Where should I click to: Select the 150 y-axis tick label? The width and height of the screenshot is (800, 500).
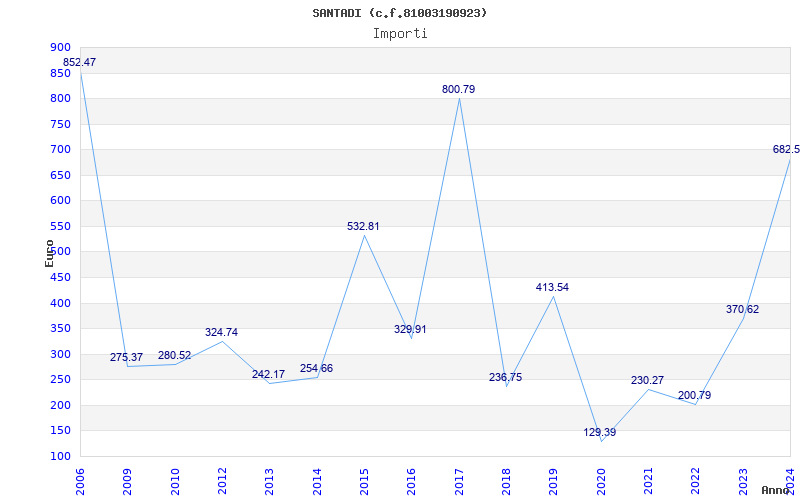tap(60, 431)
